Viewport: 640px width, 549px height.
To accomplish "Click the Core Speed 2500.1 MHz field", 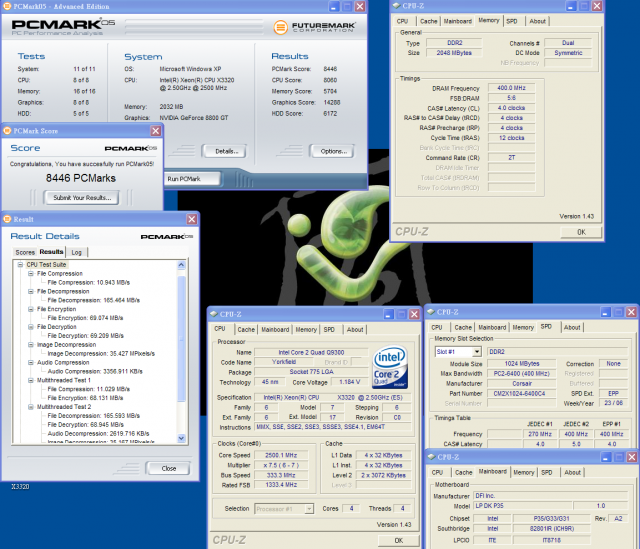I will click(x=280, y=455).
